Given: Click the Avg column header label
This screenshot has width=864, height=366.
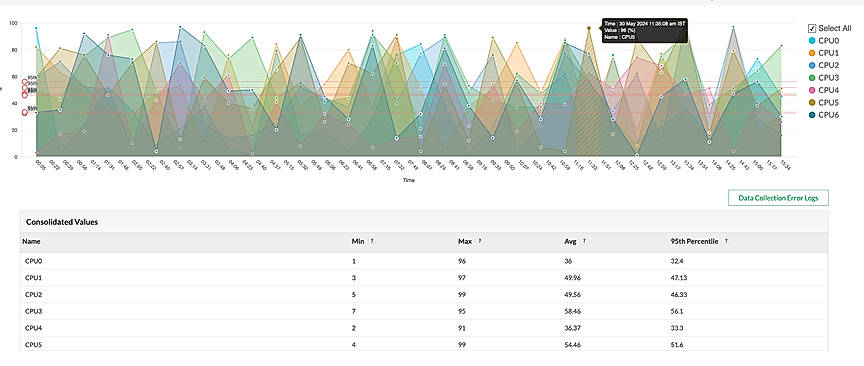Looking at the screenshot, I should (570, 241).
